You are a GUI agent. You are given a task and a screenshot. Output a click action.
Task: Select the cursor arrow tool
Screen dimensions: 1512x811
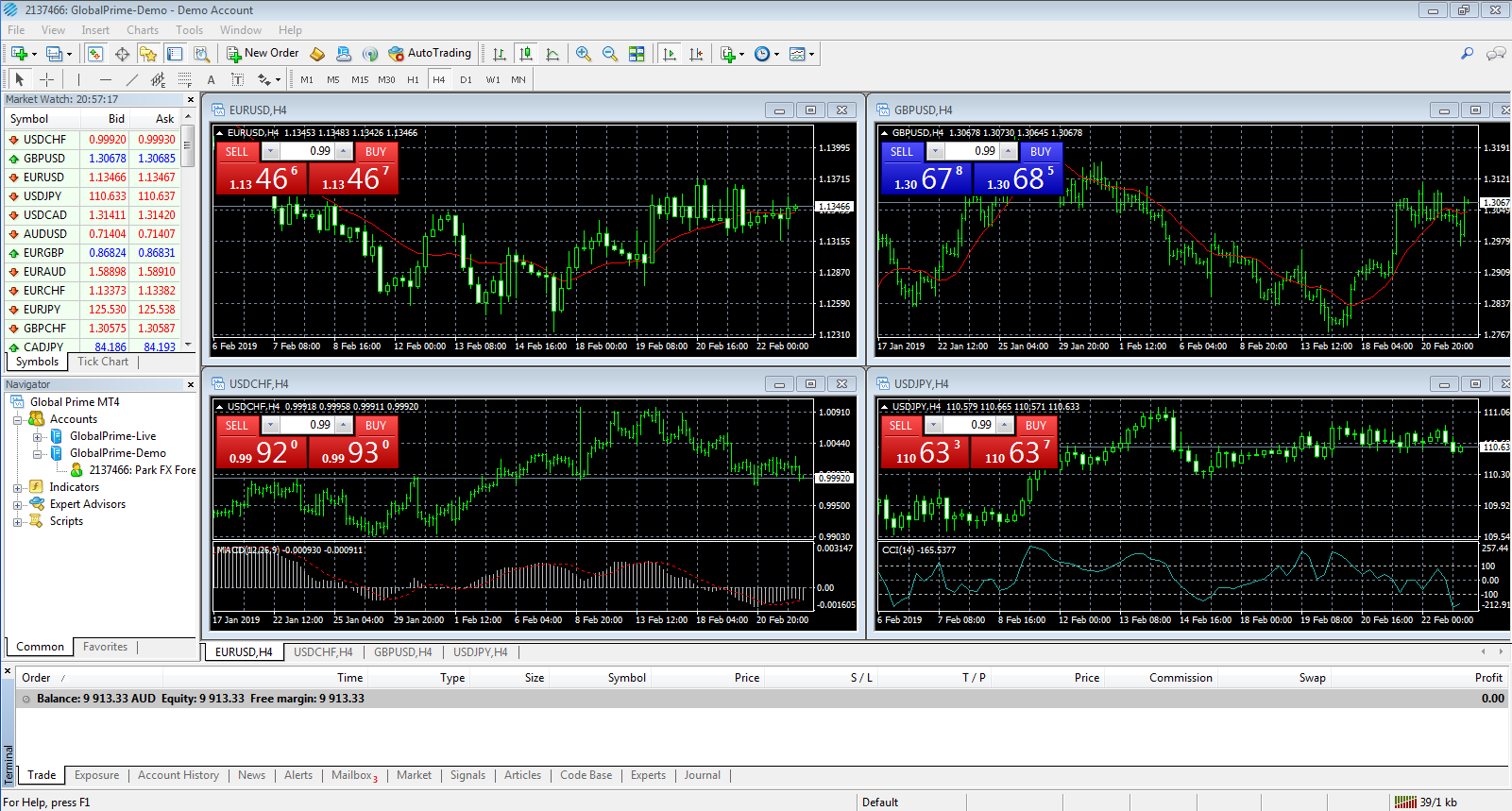20,79
